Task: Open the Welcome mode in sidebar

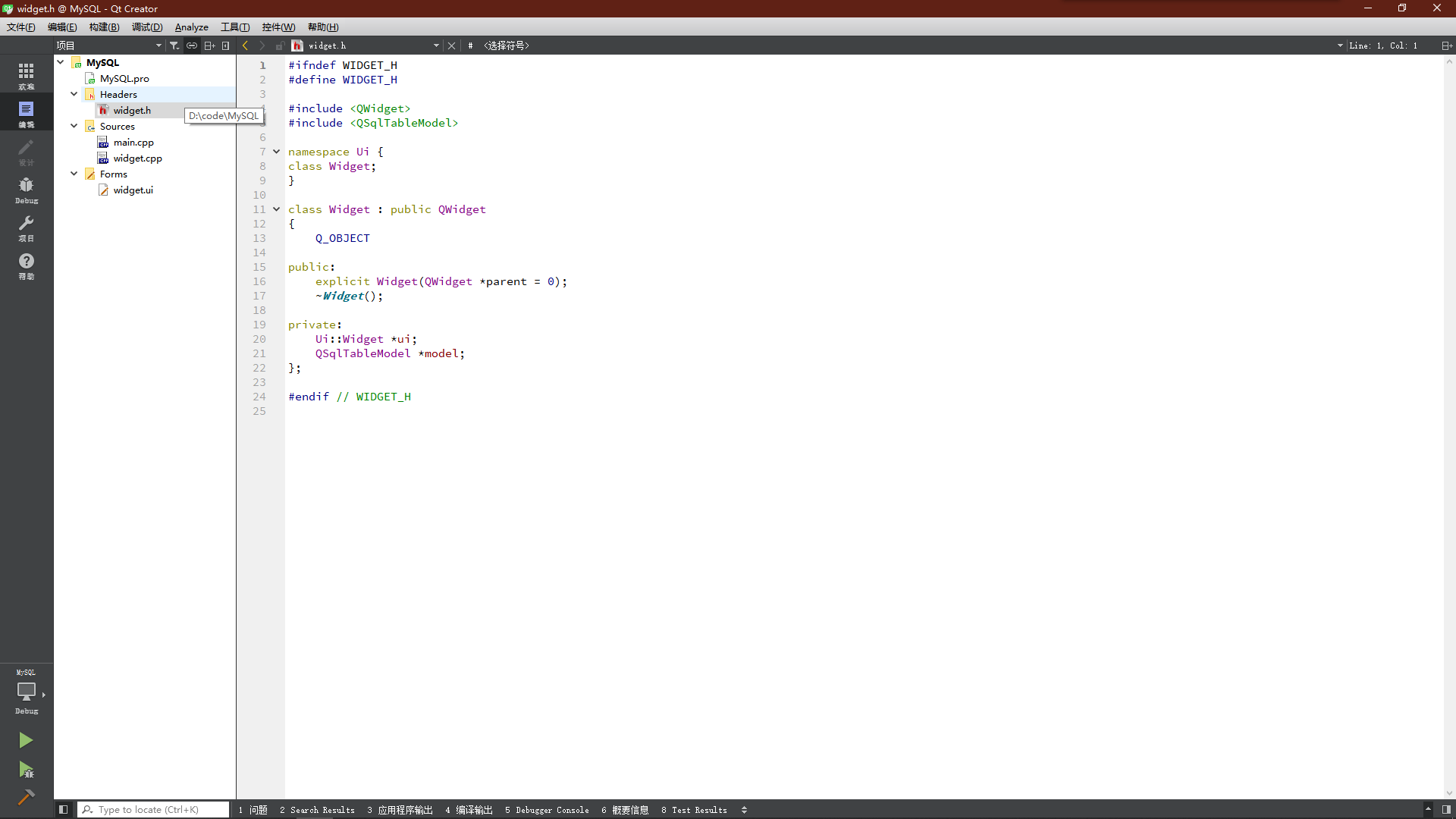Action: [x=27, y=75]
